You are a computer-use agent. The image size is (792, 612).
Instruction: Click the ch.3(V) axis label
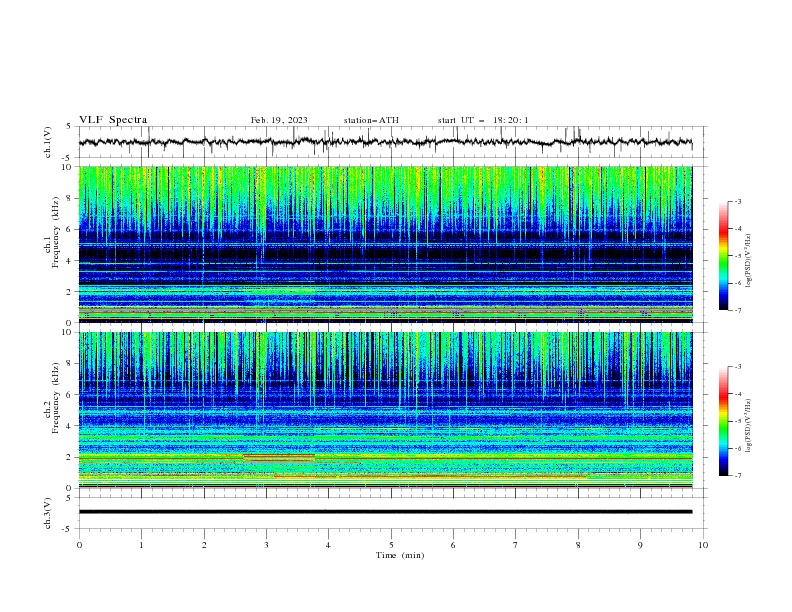pos(48,513)
